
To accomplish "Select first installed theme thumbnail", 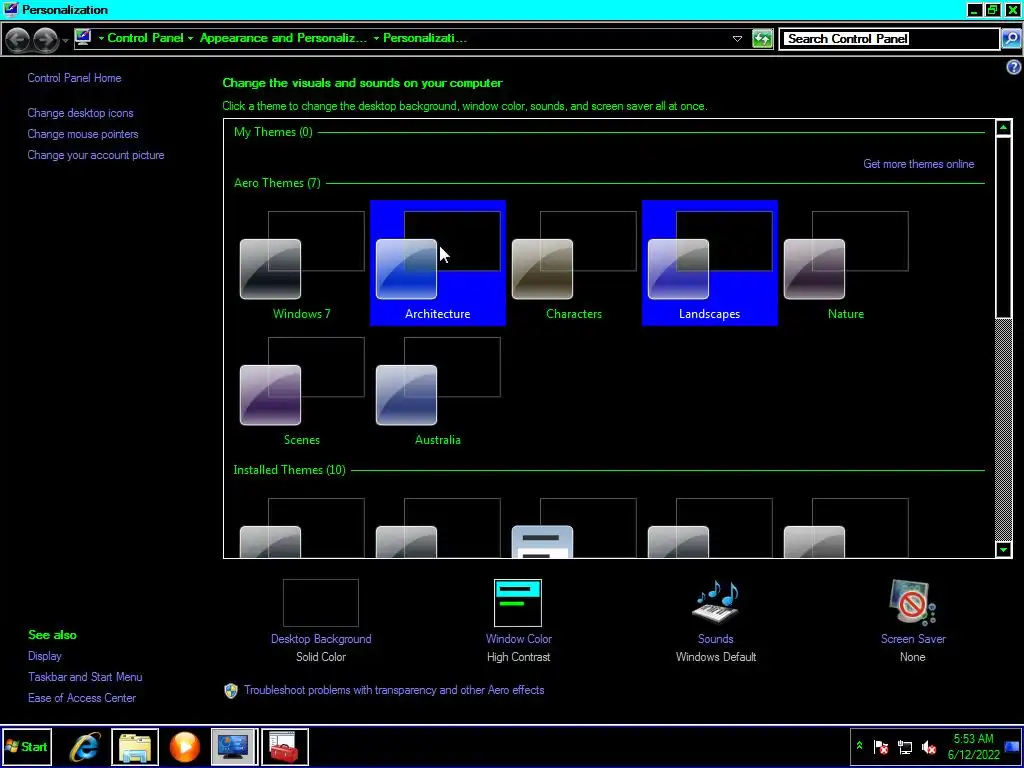I will 302,528.
